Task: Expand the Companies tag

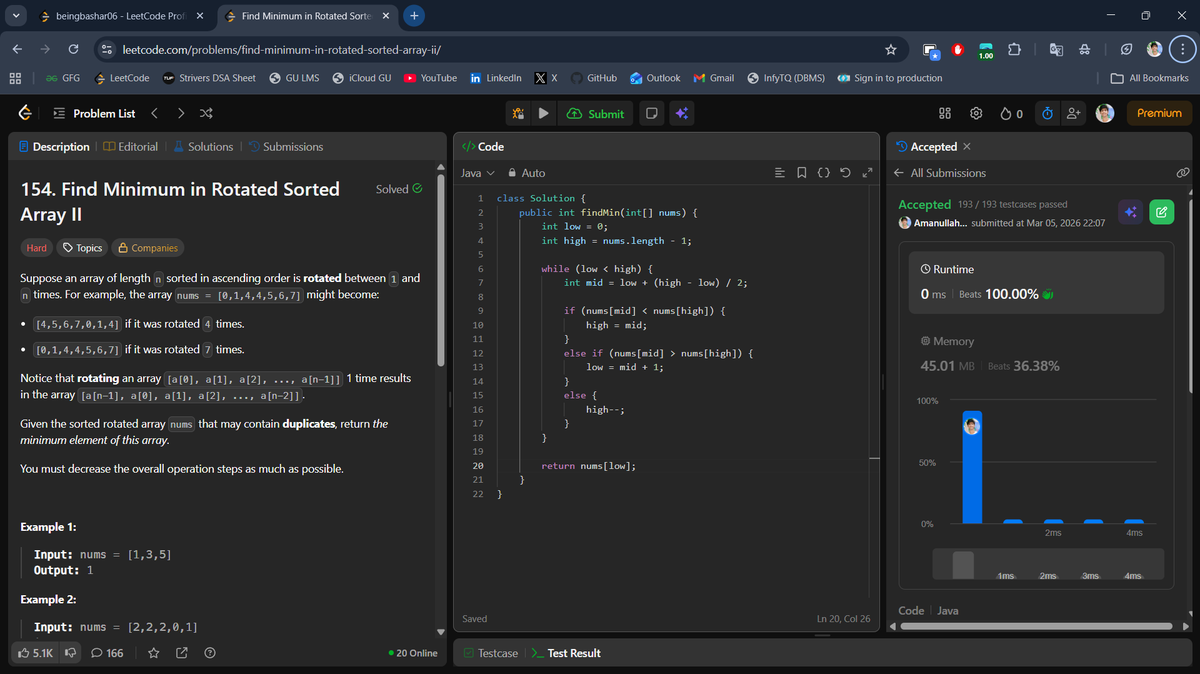Action: tap(147, 248)
